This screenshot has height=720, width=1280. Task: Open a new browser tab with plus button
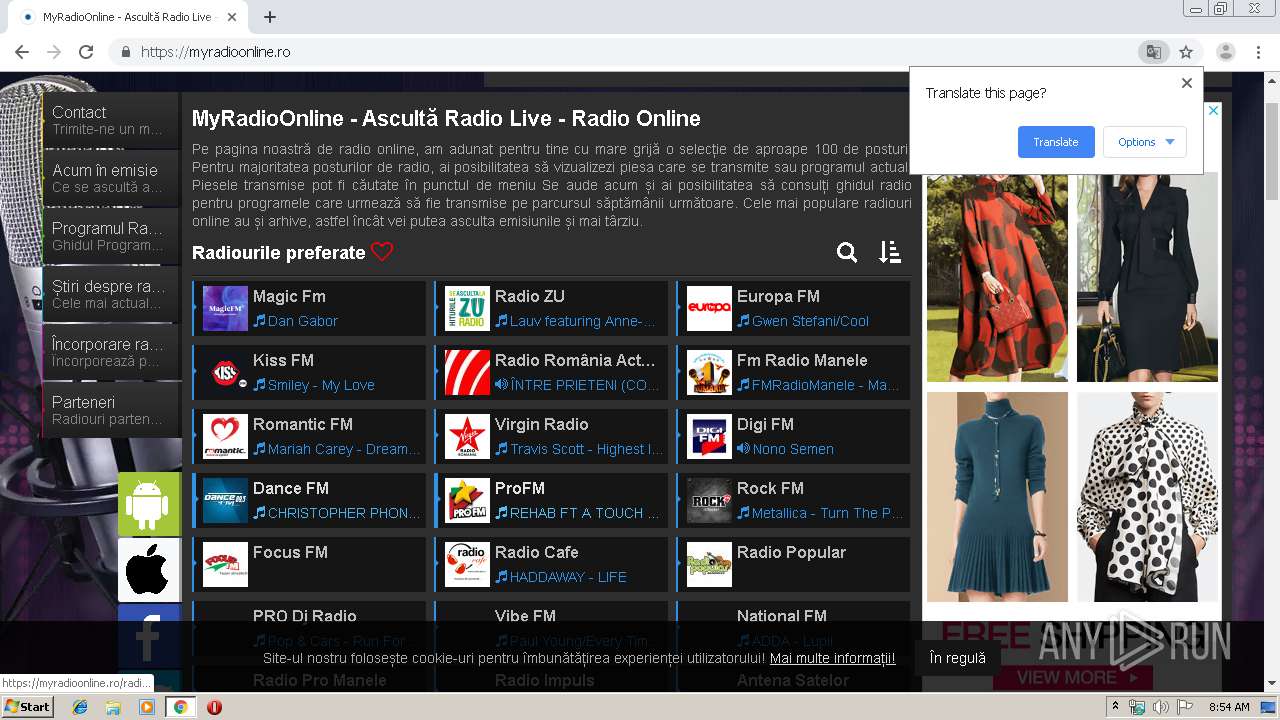(269, 17)
